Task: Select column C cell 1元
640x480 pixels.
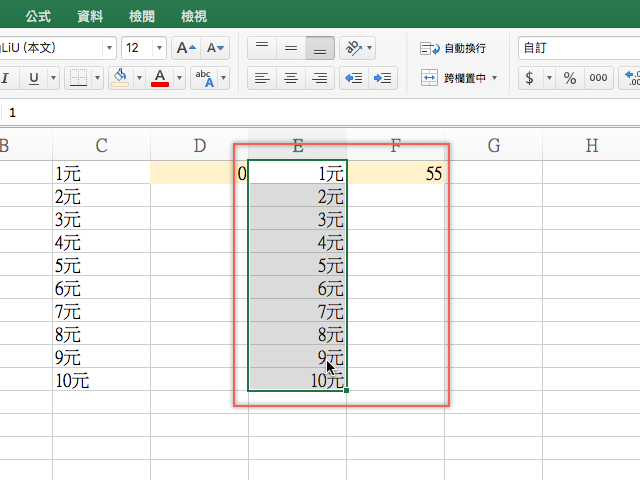Action: click(x=102, y=173)
